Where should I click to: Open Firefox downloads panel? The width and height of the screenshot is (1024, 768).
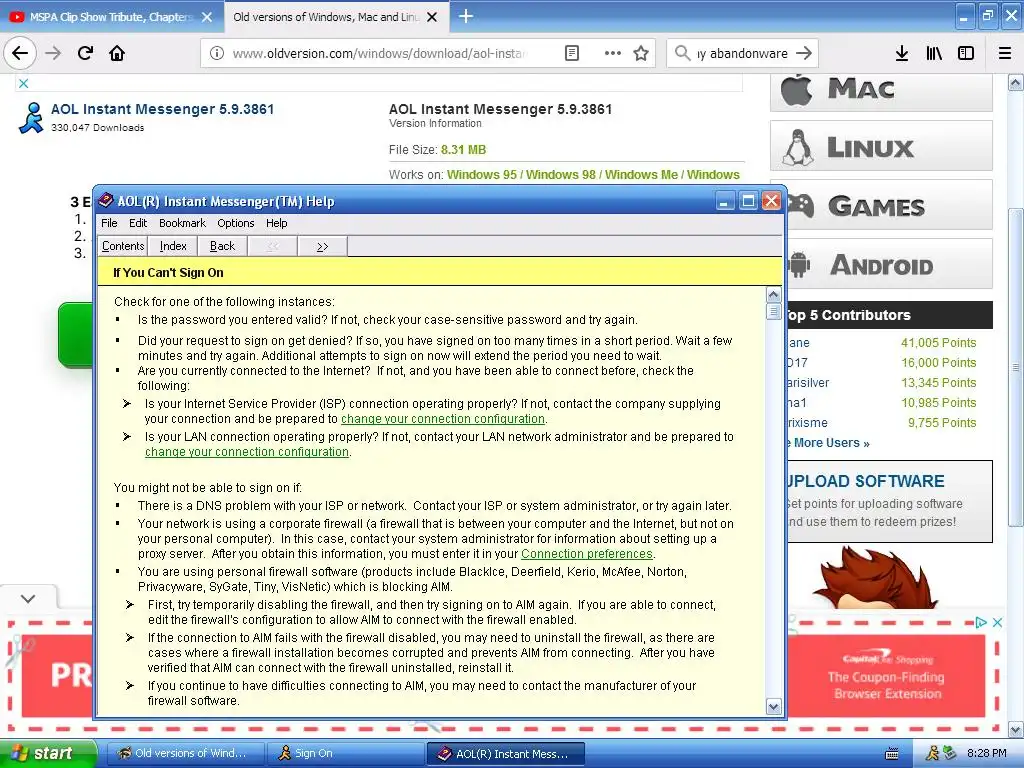(x=902, y=53)
